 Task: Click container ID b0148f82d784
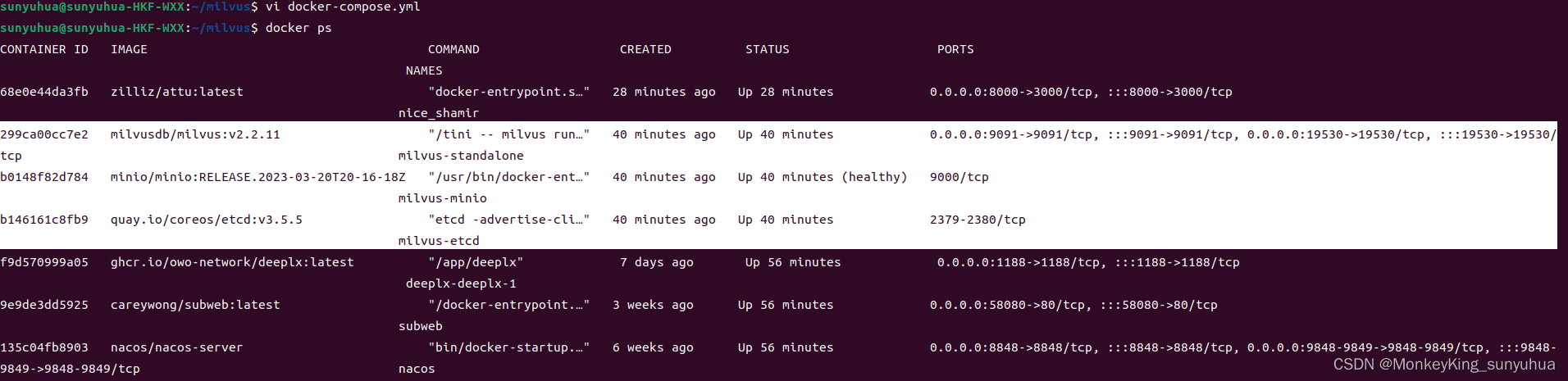[44, 177]
